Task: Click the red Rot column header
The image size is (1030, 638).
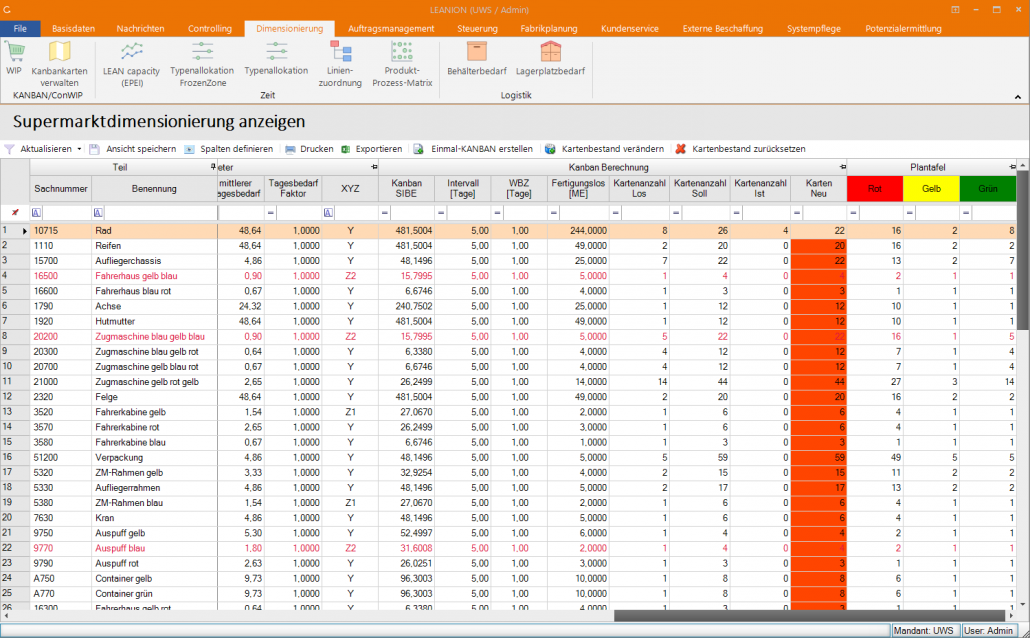Action: click(x=875, y=189)
